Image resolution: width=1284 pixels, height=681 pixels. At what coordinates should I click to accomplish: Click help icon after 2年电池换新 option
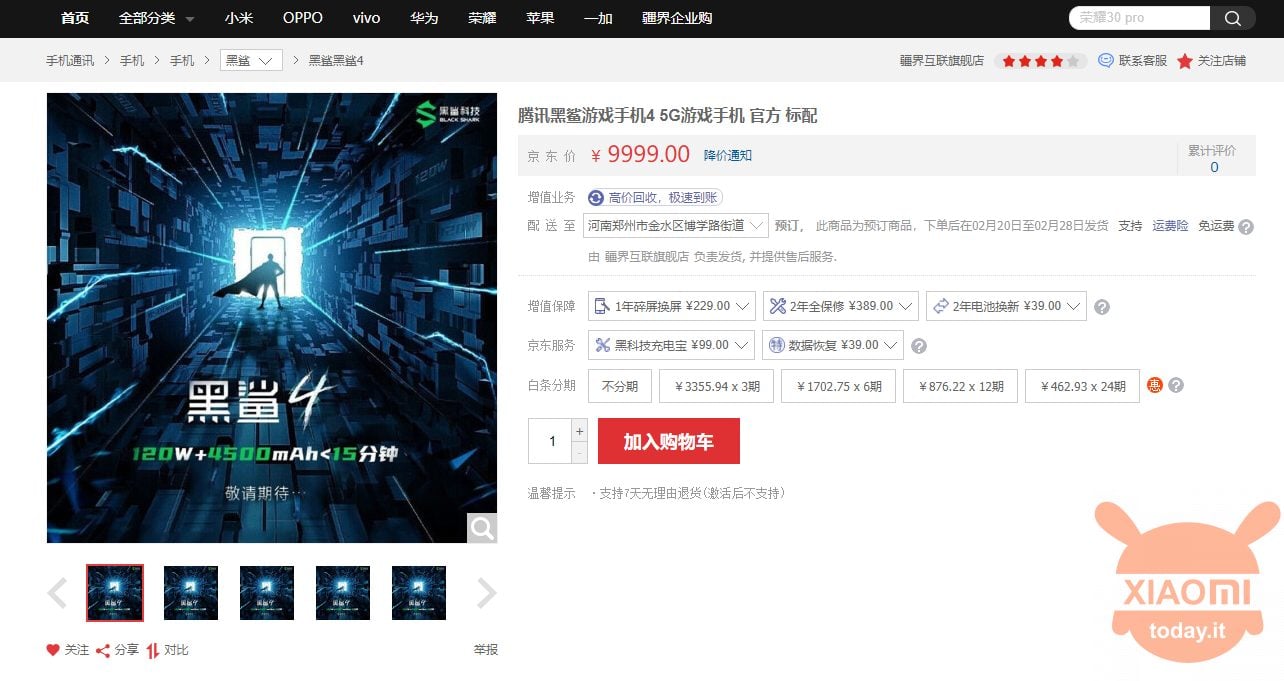tap(1102, 307)
